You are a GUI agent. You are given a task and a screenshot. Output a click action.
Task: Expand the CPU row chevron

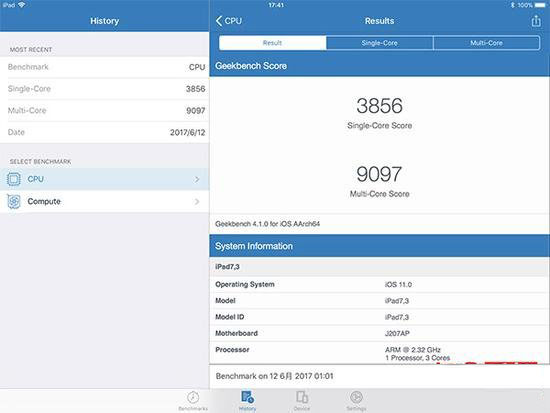click(197, 179)
